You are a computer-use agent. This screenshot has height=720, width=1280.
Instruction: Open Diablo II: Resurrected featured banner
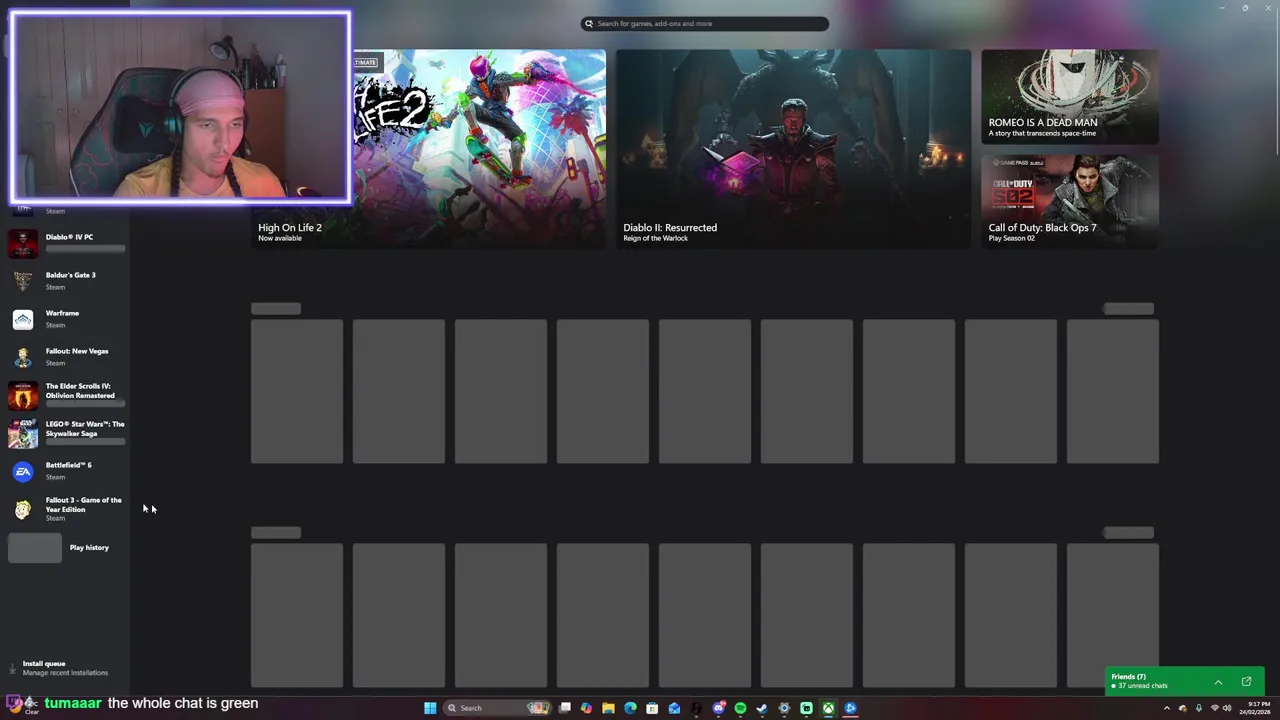point(793,148)
